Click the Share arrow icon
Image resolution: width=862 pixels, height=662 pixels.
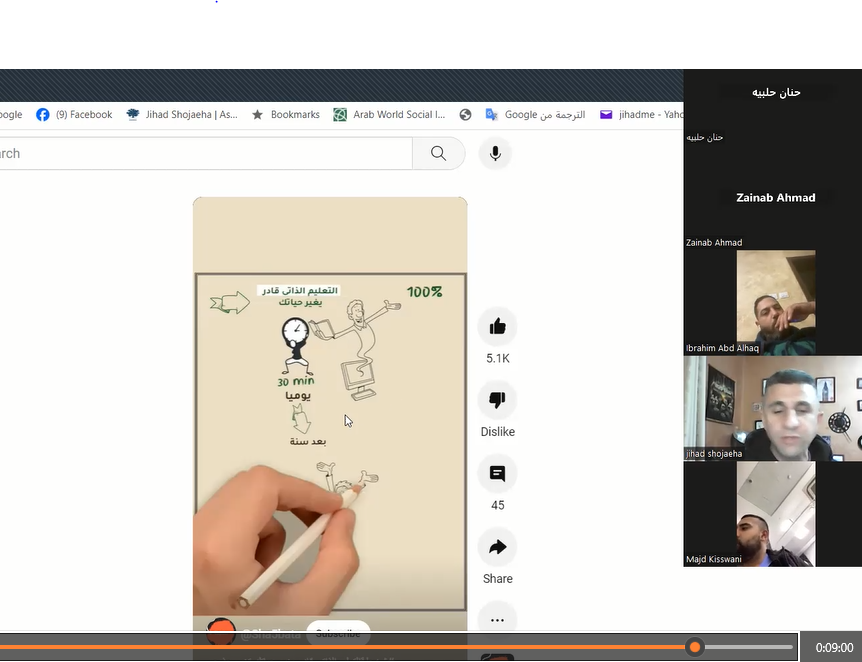click(x=497, y=547)
